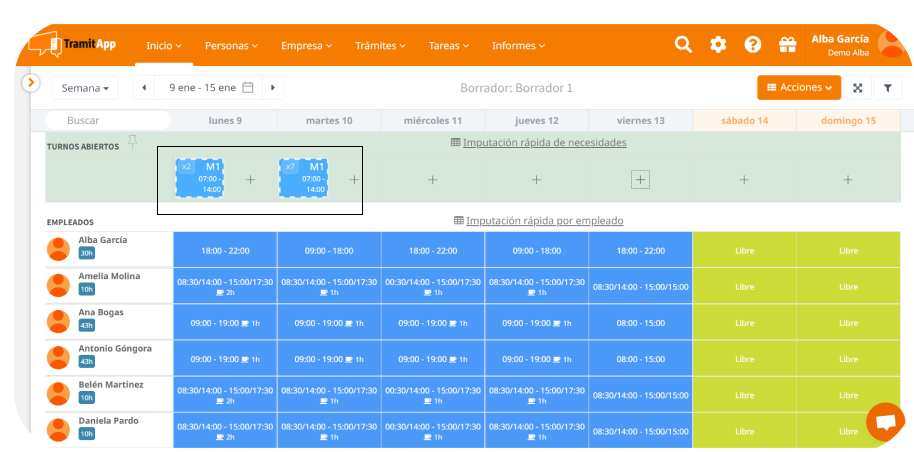Toggle fullscreen expand icon
This screenshot has height=452, width=914.
(x=858, y=88)
